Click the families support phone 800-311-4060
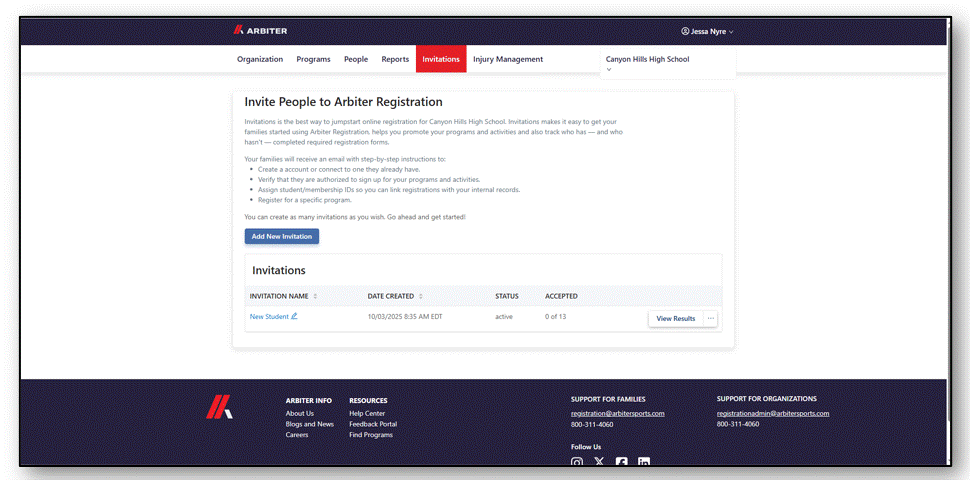The image size is (970, 480). click(592, 424)
